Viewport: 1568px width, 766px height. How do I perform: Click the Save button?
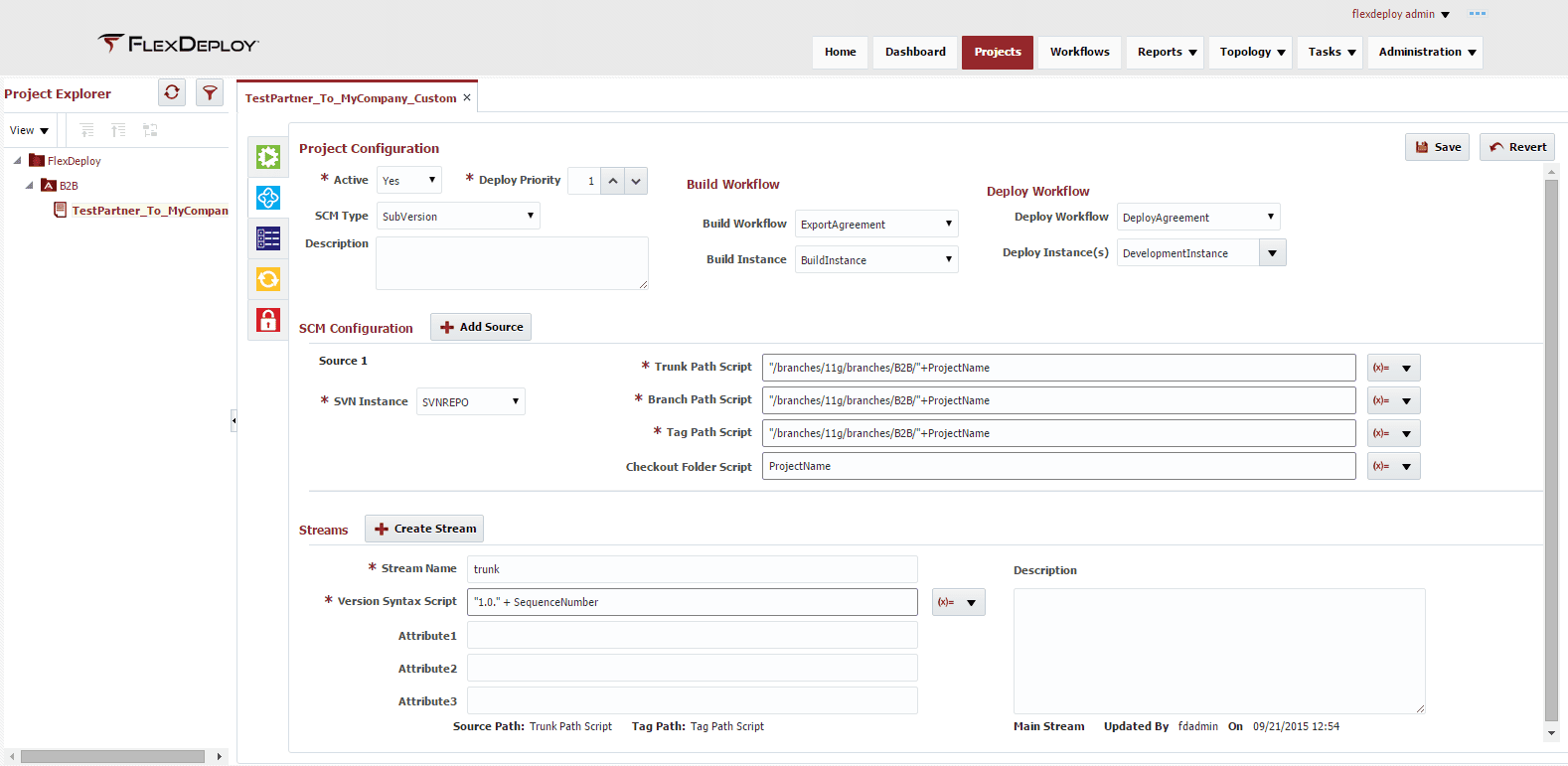1437,147
